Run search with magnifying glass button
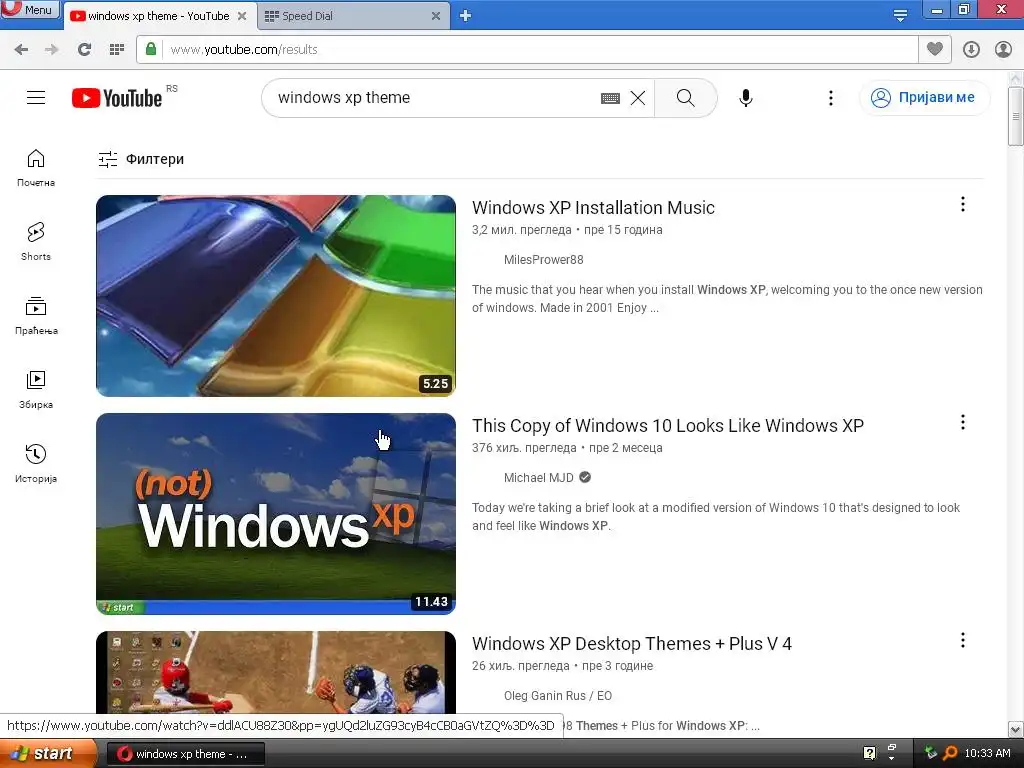 click(686, 98)
